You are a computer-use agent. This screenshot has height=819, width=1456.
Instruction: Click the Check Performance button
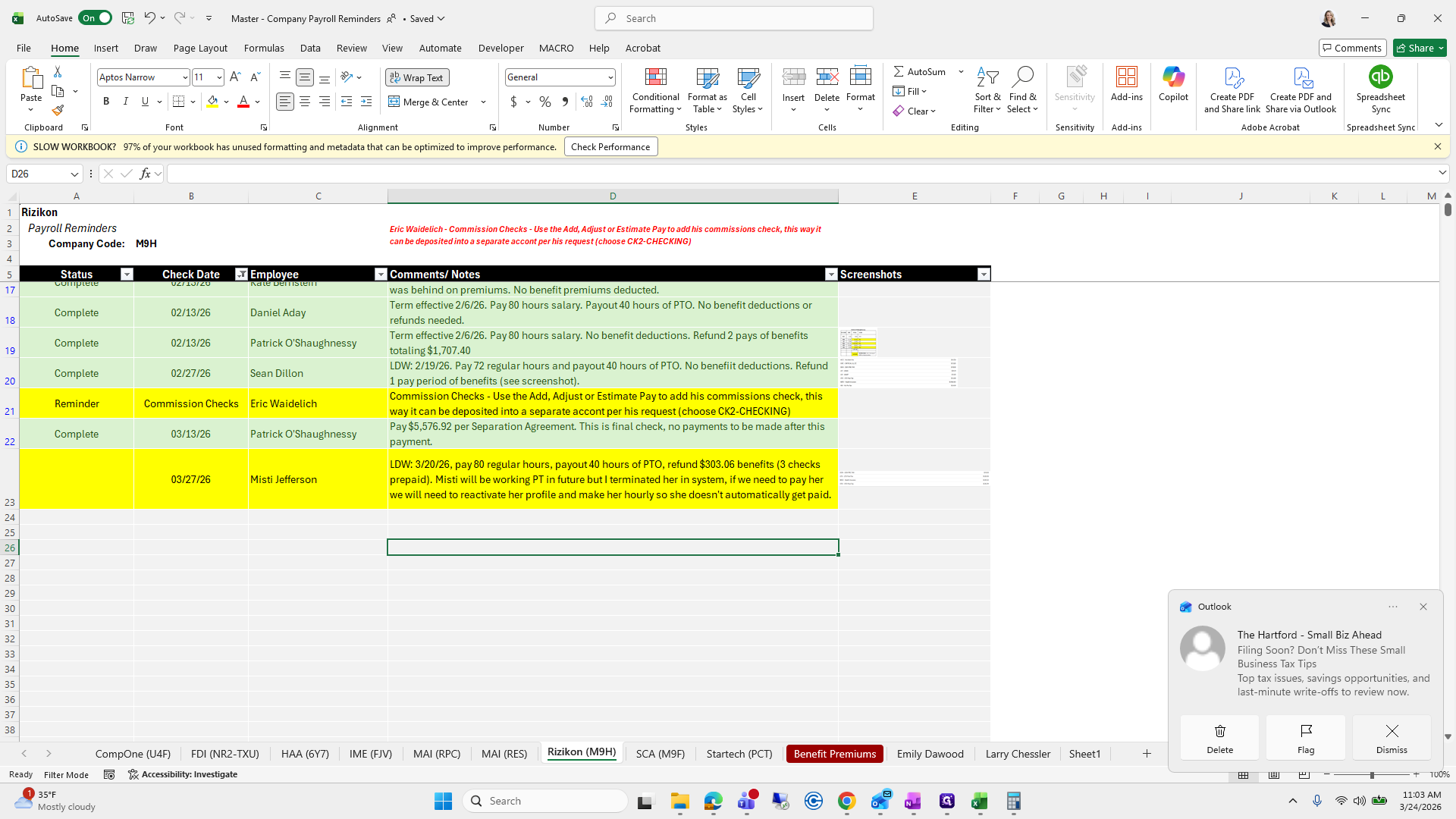click(x=610, y=147)
